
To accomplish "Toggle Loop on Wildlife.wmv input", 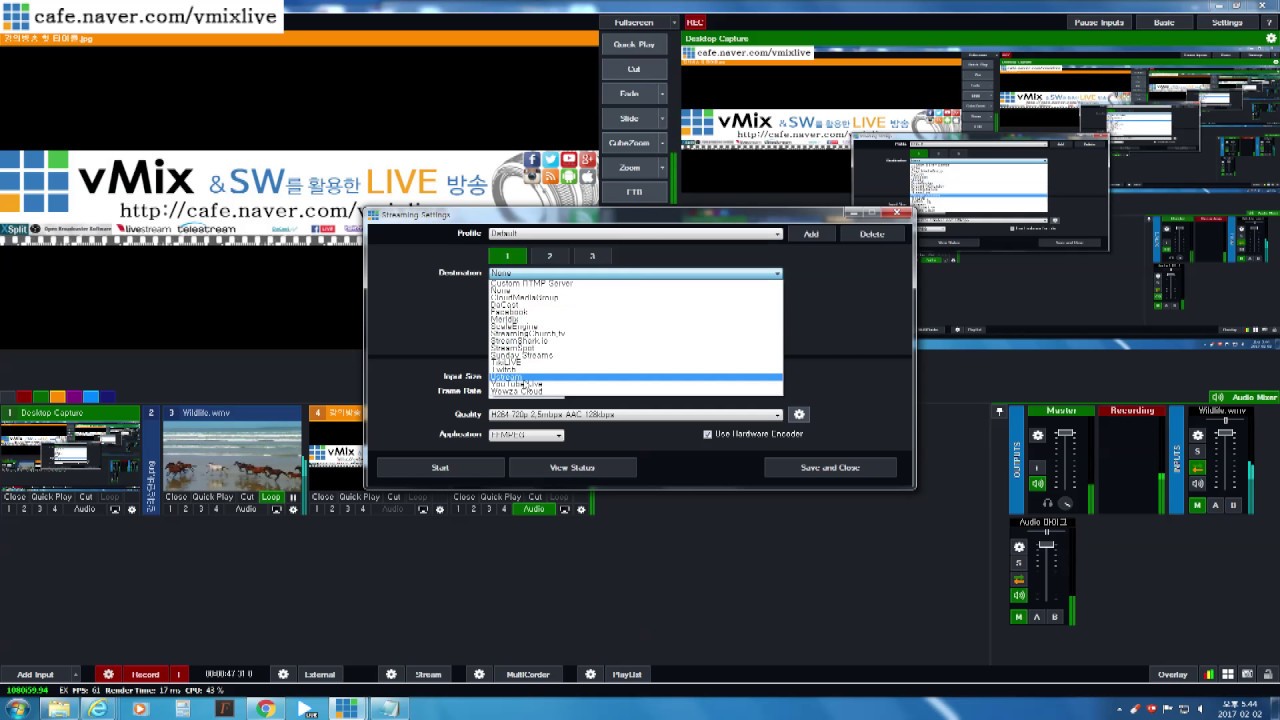I will point(271,497).
